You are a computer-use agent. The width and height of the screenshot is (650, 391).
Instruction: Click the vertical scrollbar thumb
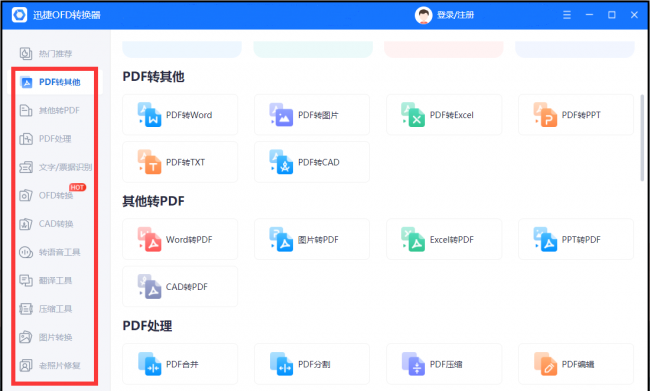643,138
